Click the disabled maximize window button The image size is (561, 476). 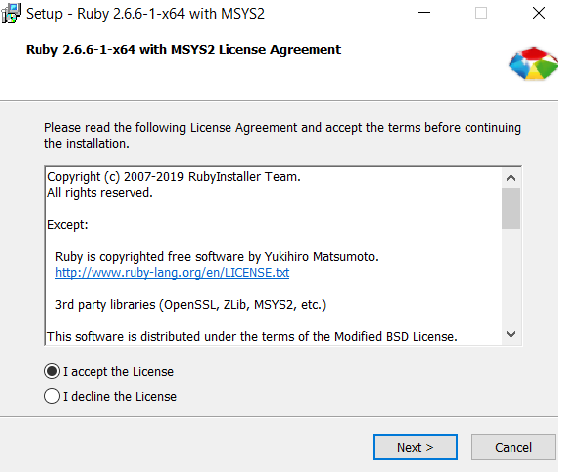coord(481,13)
